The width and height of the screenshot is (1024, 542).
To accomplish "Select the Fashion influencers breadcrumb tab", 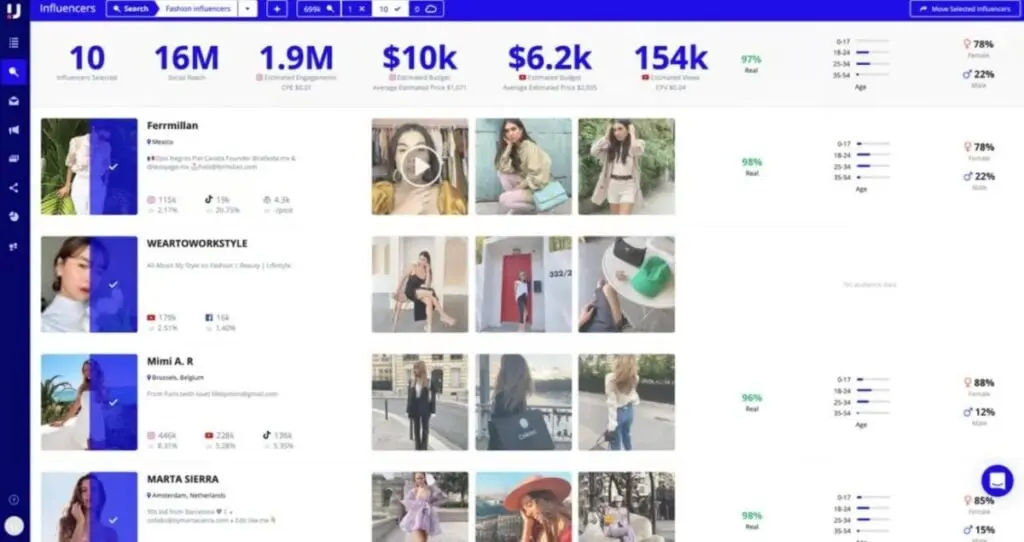I will pyautogui.click(x=198, y=9).
